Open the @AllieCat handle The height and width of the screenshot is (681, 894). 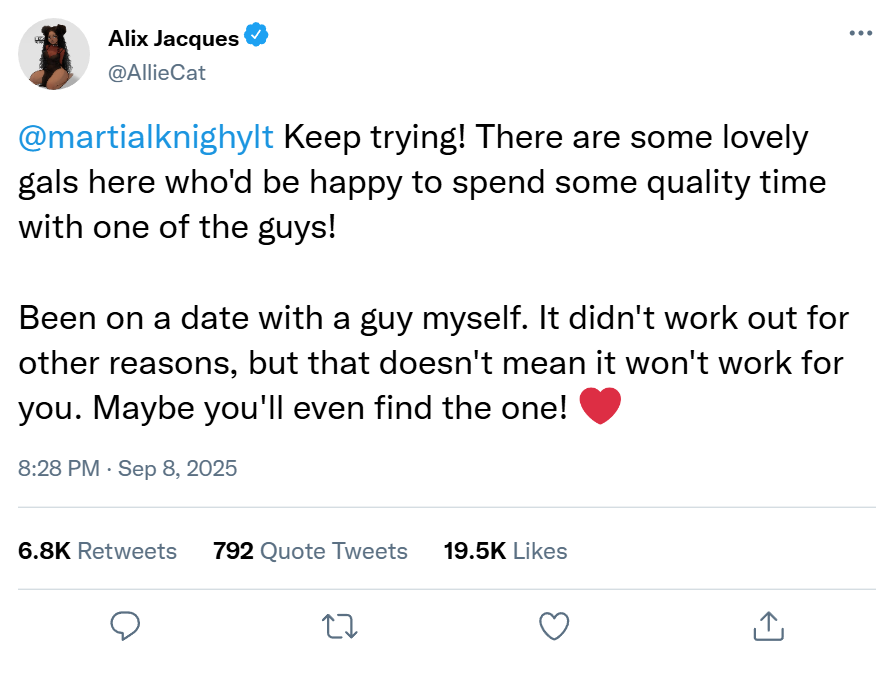tap(157, 72)
